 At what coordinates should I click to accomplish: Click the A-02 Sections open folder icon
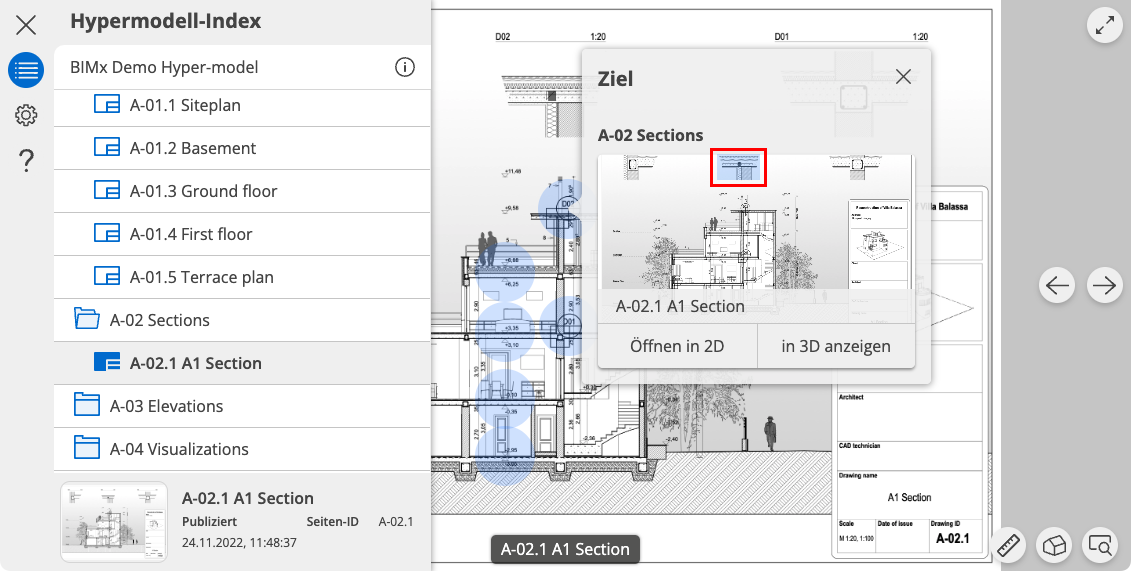tap(87, 319)
